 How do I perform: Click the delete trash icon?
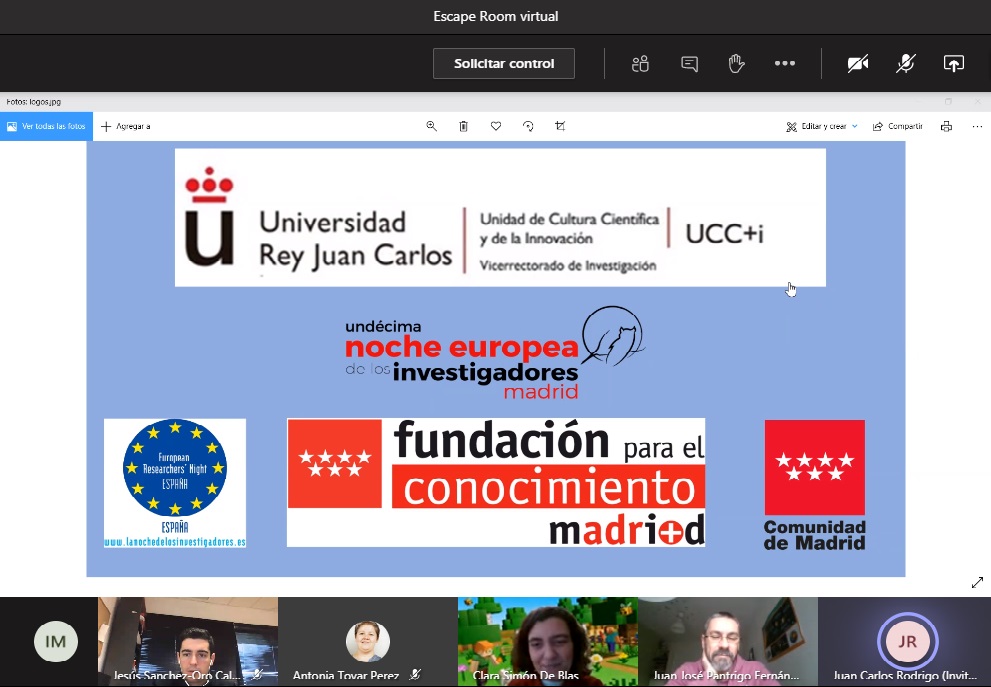pos(463,126)
